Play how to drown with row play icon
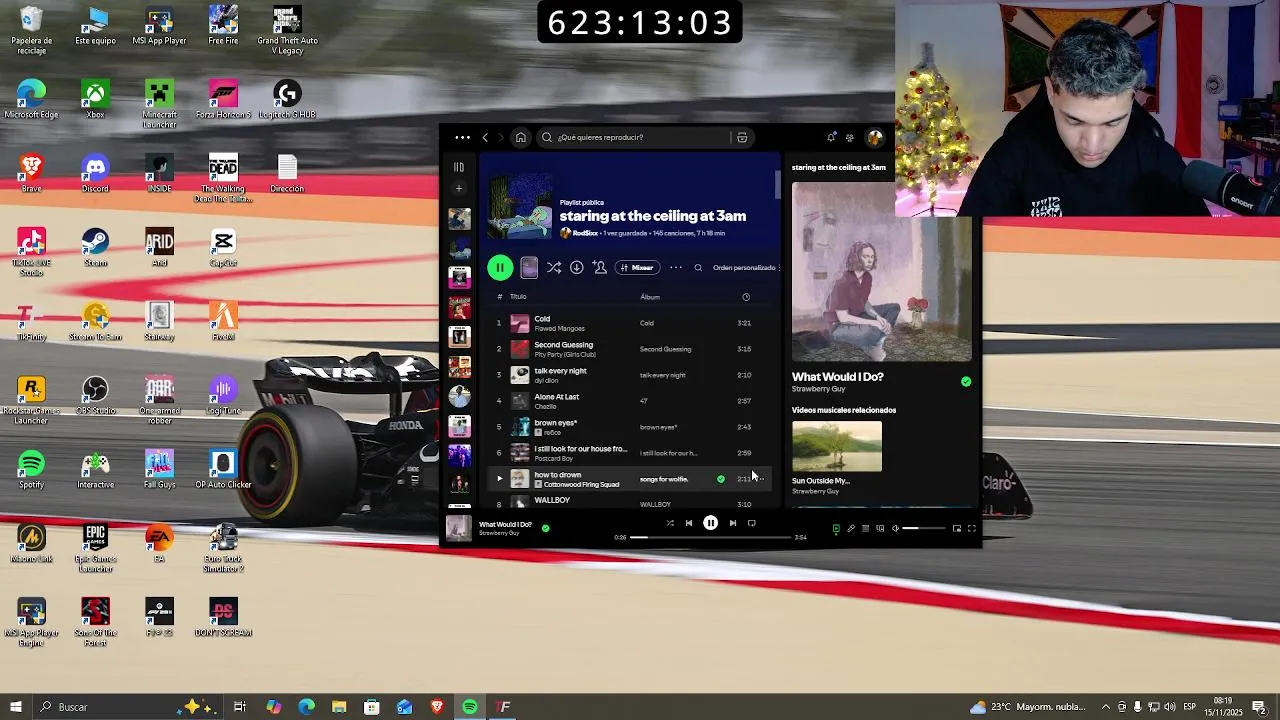Screen dimensions: 1280x720 pyautogui.click(x=499, y=479)
